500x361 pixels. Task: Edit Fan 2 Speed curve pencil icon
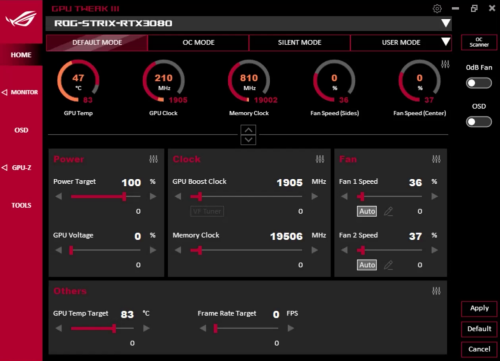(x=388, y=265)
